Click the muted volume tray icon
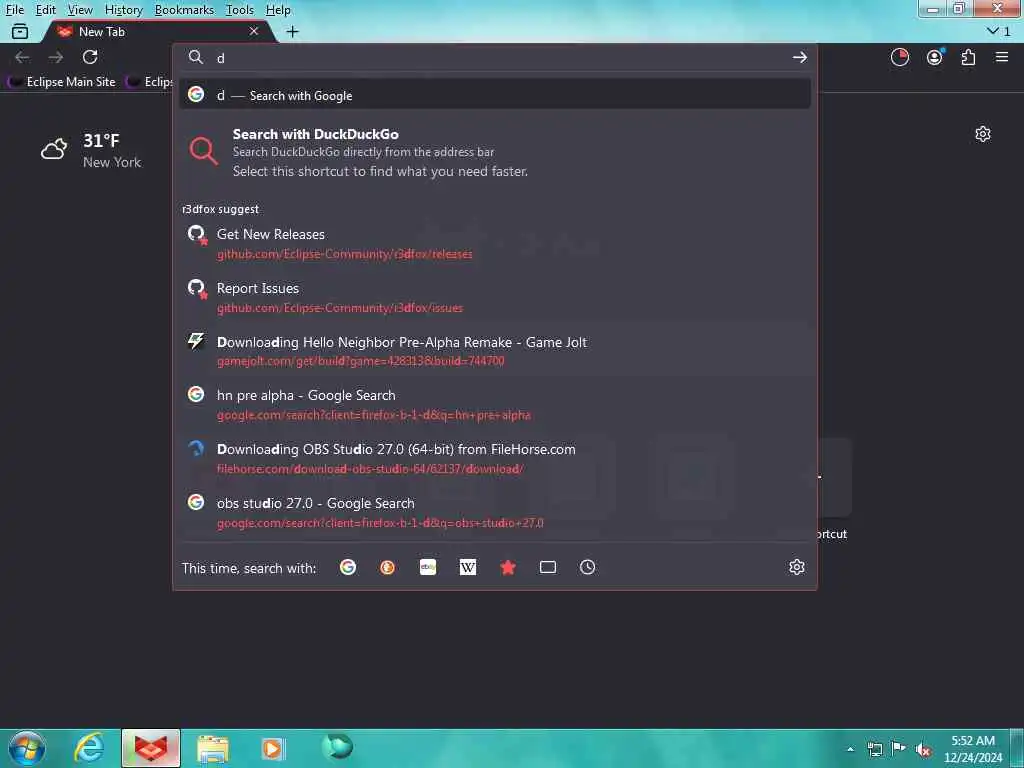This screenshot has height=768, width=1024. tap(923, 750)
